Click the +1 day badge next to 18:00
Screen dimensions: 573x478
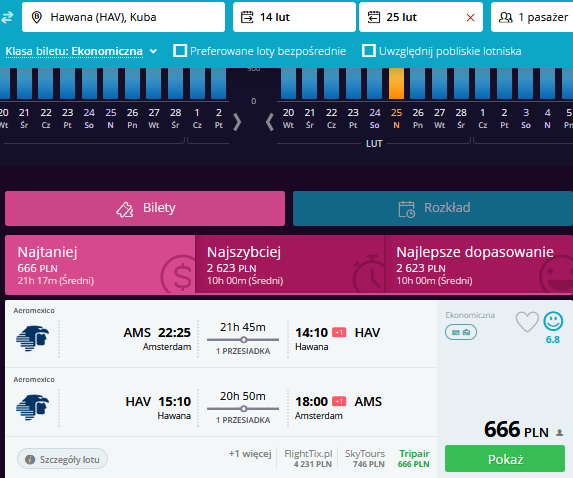coord(339,402)
